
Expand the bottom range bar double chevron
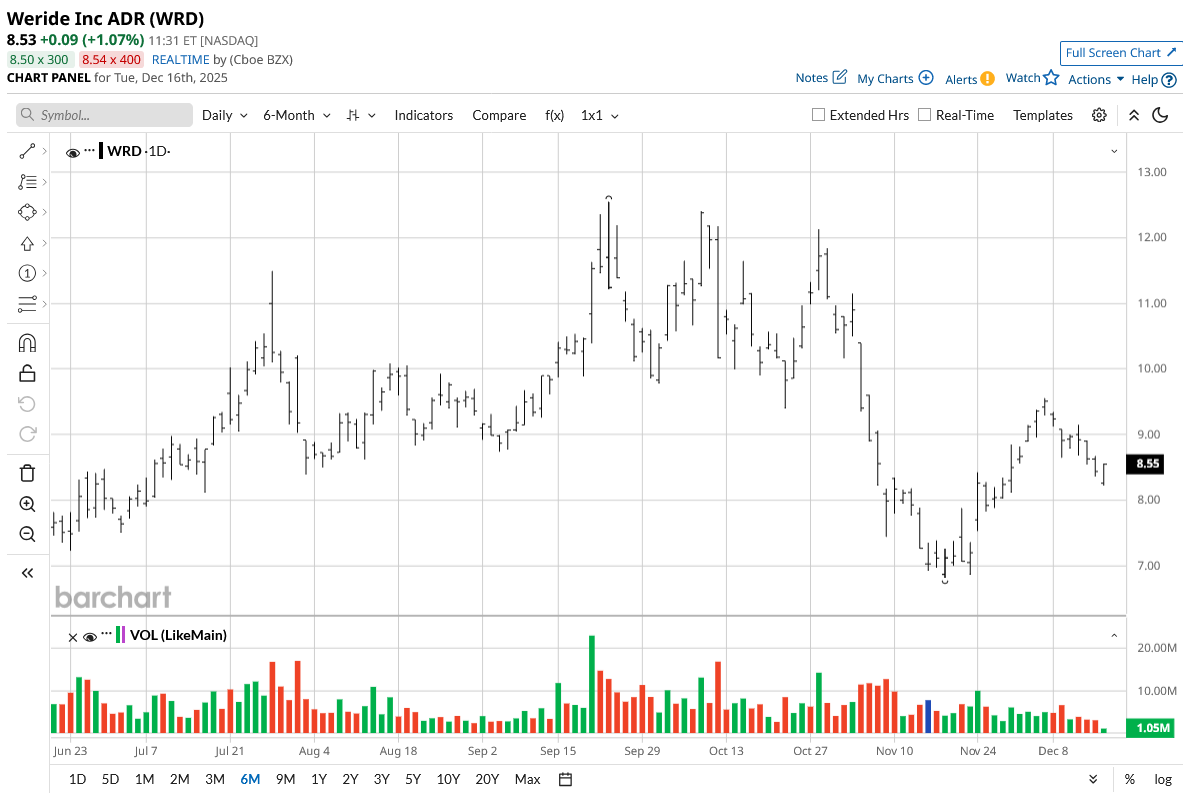click(x=1093, y=779)
